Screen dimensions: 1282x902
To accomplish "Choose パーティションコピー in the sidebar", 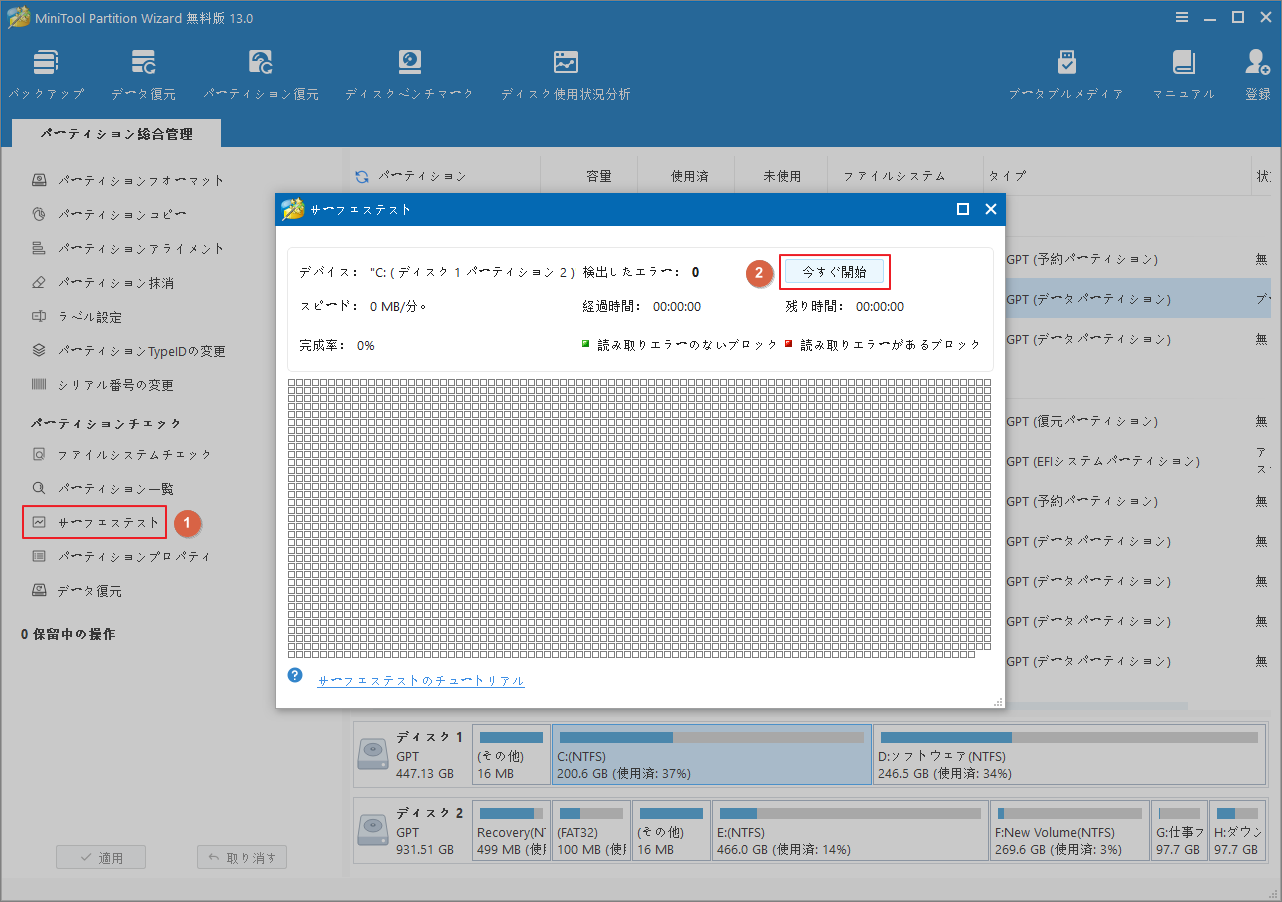I will 109,215.
